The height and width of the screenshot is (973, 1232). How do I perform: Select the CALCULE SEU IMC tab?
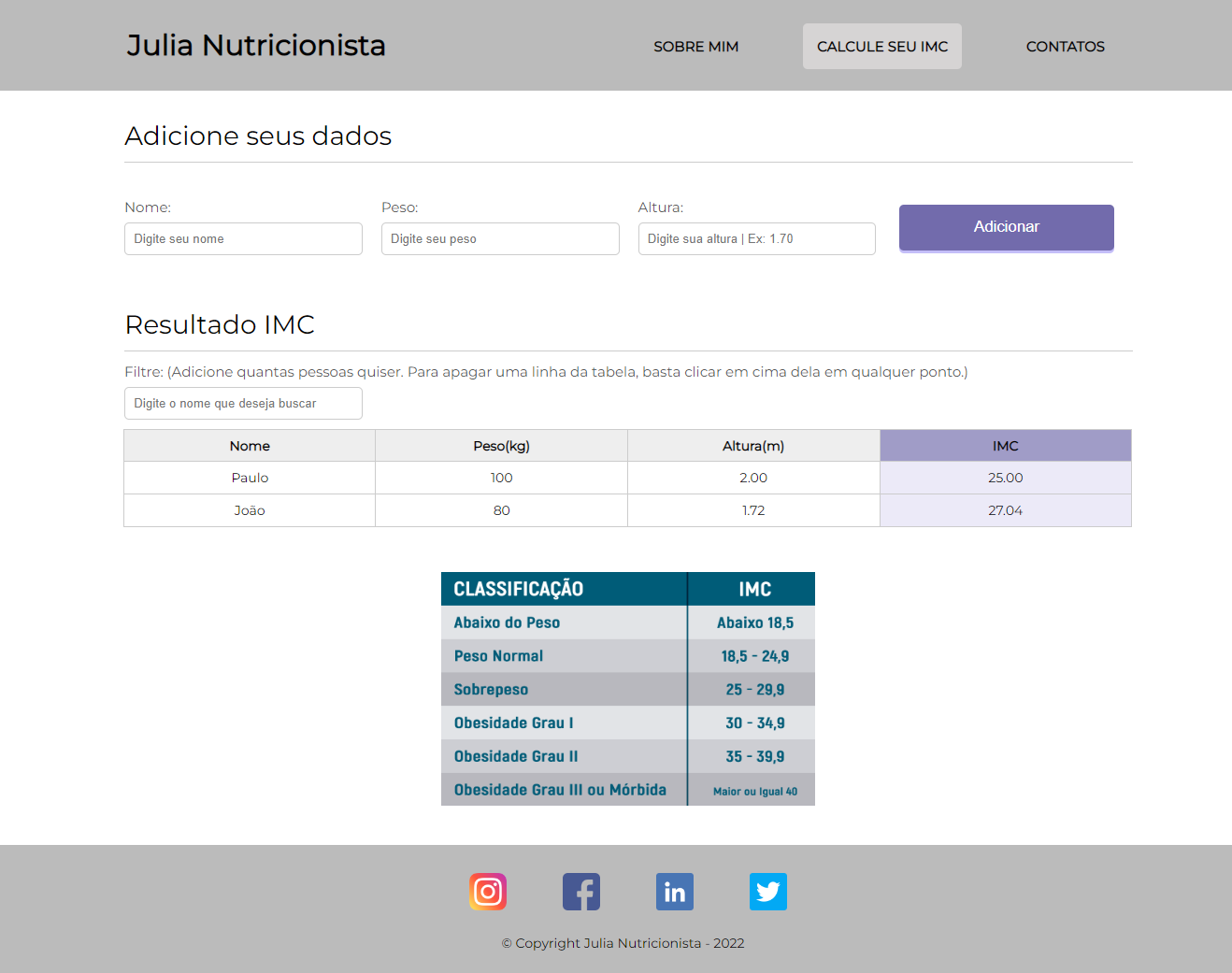(881, 46)
